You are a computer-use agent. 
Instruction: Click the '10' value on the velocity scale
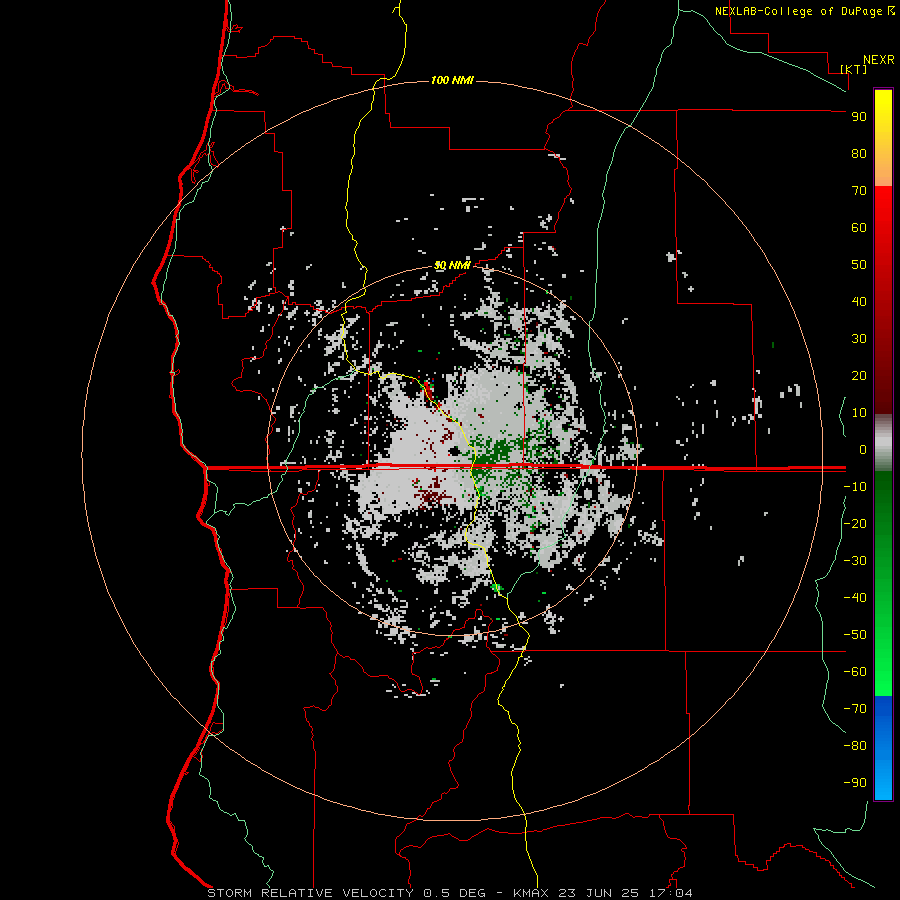859,413
